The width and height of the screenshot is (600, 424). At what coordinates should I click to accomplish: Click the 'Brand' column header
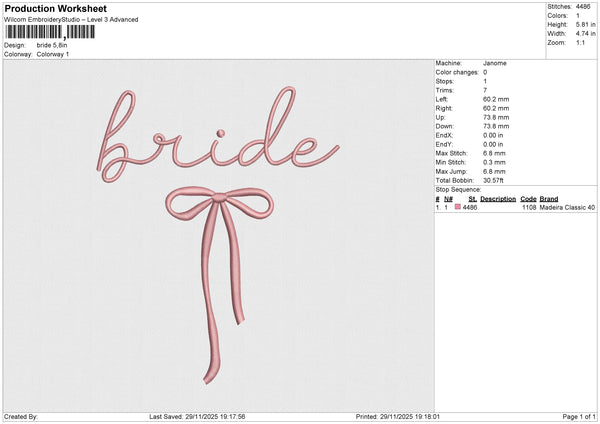(x=549, y=198)
